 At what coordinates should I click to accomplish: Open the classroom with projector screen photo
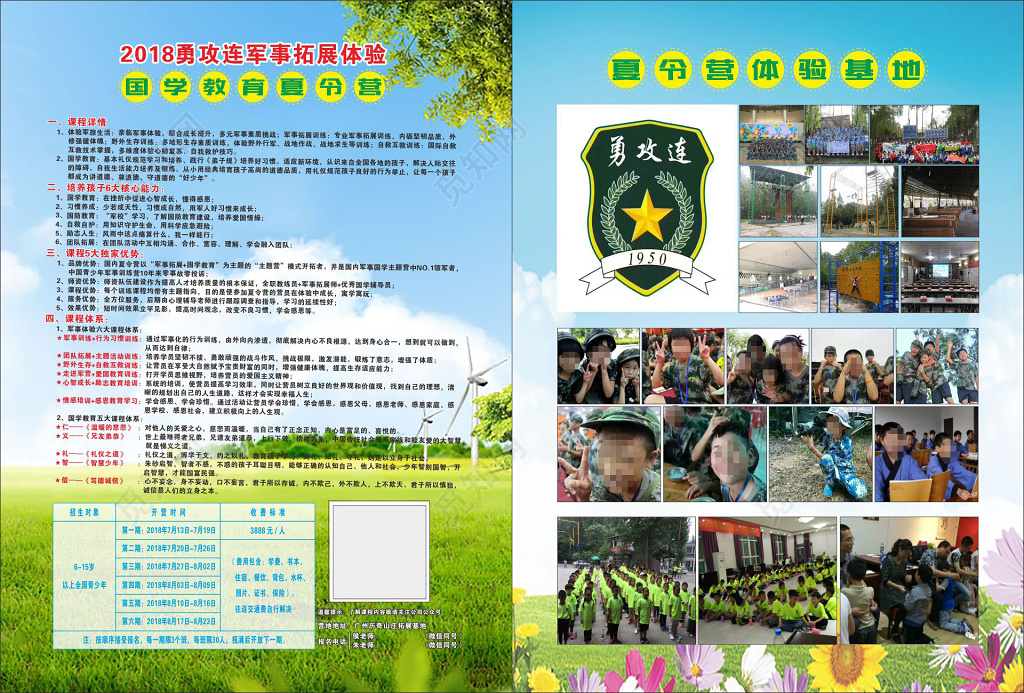pos(940,277)
